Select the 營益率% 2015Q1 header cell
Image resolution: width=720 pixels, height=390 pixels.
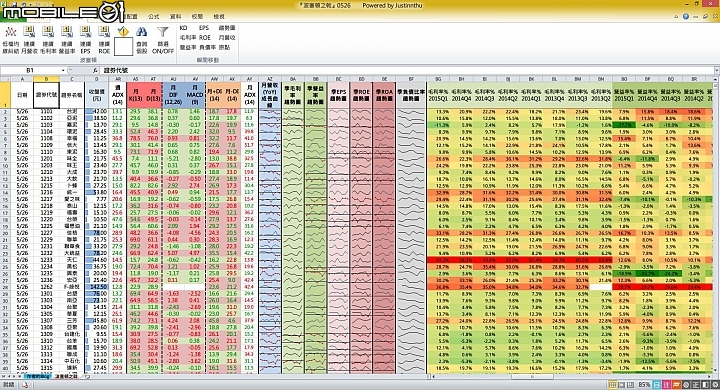(624, 95)
